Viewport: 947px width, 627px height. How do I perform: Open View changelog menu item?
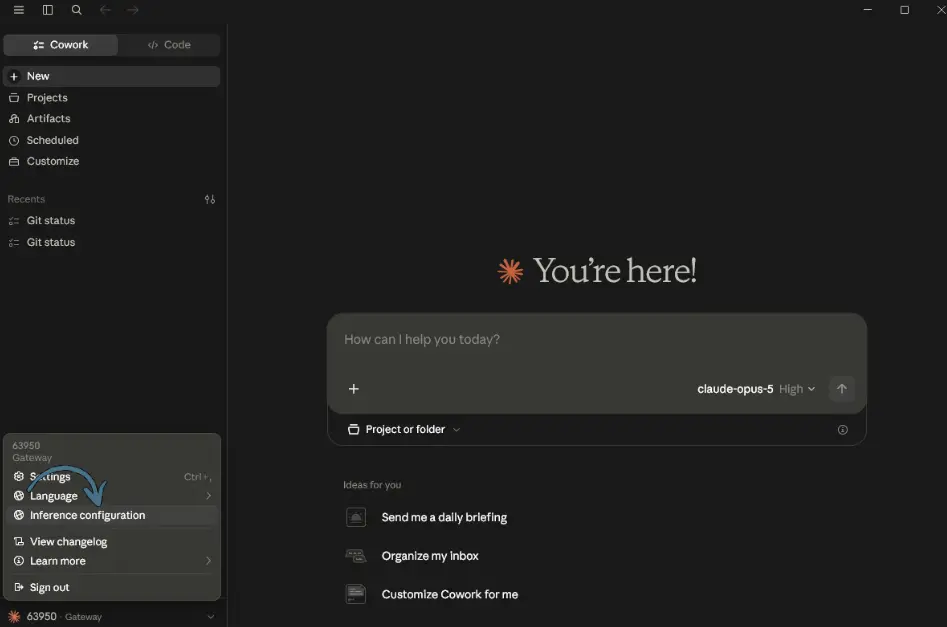(112, 542)
